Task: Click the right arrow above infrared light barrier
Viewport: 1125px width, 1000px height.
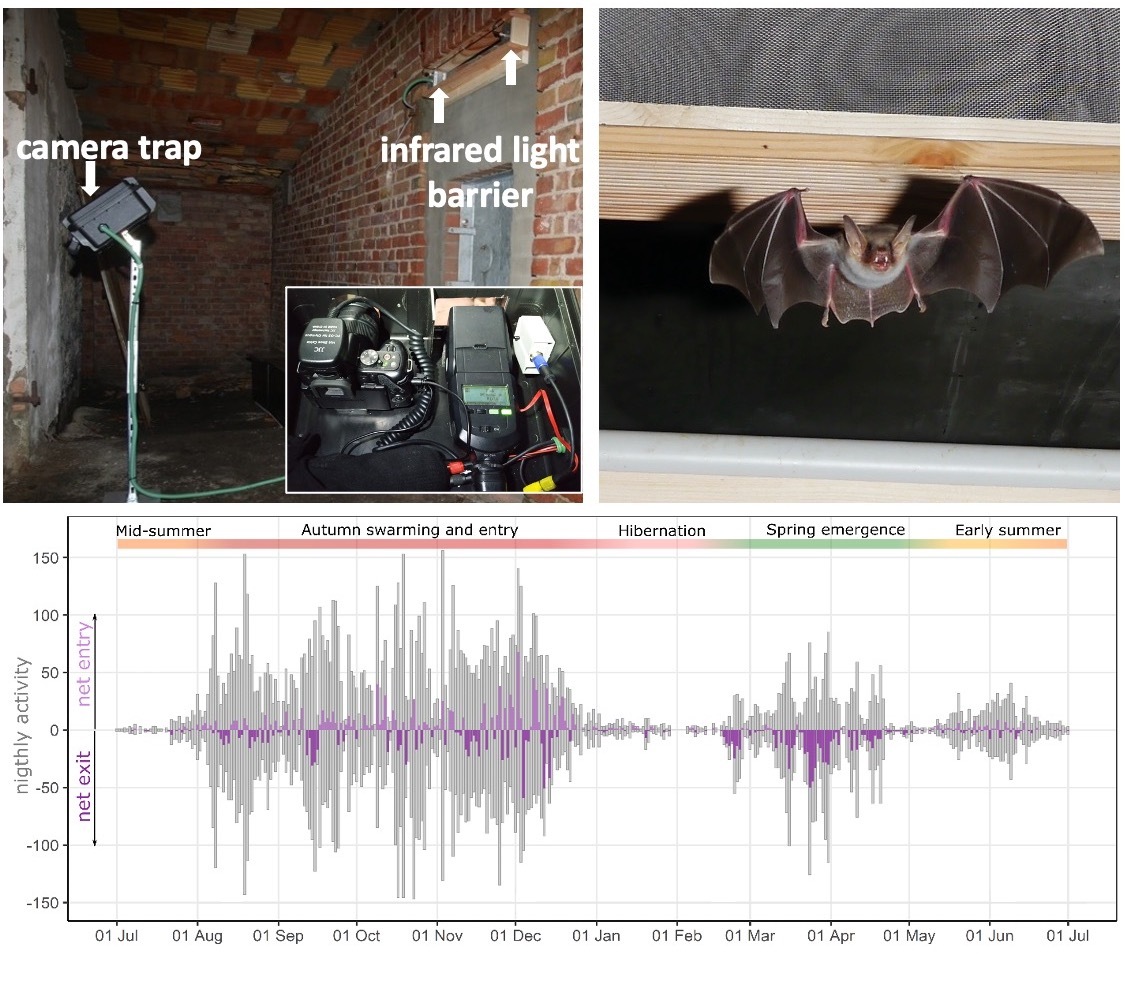Action: (510, 67)
